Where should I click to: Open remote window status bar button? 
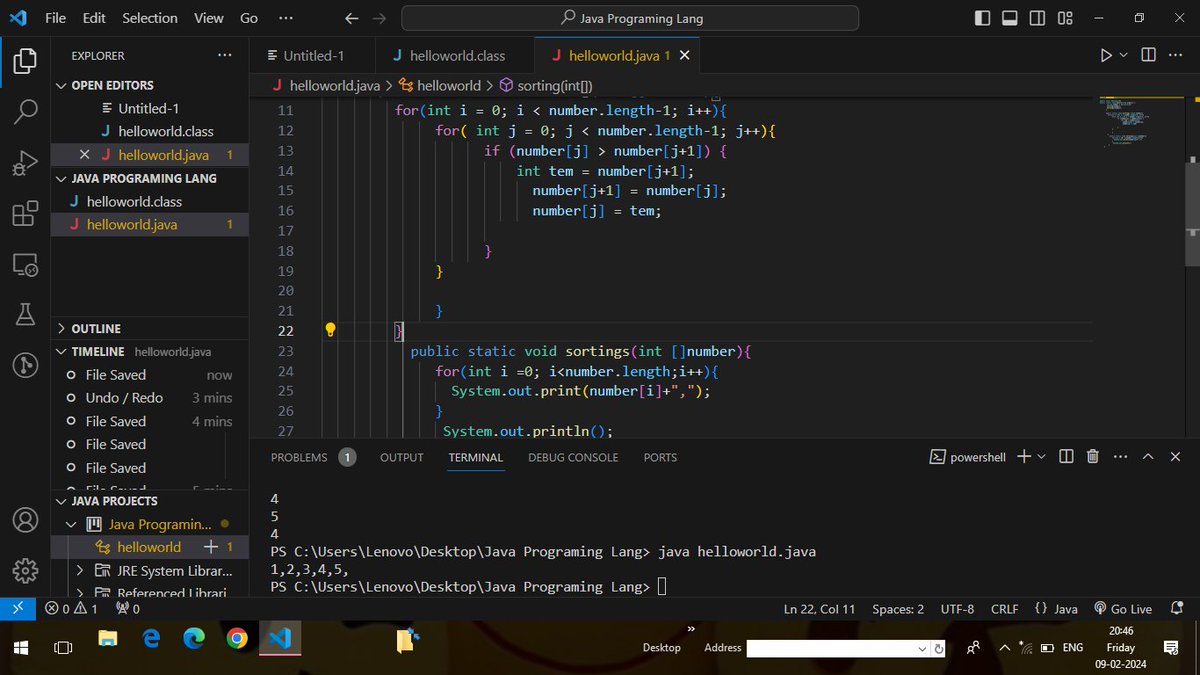click(x=18, y=608)
